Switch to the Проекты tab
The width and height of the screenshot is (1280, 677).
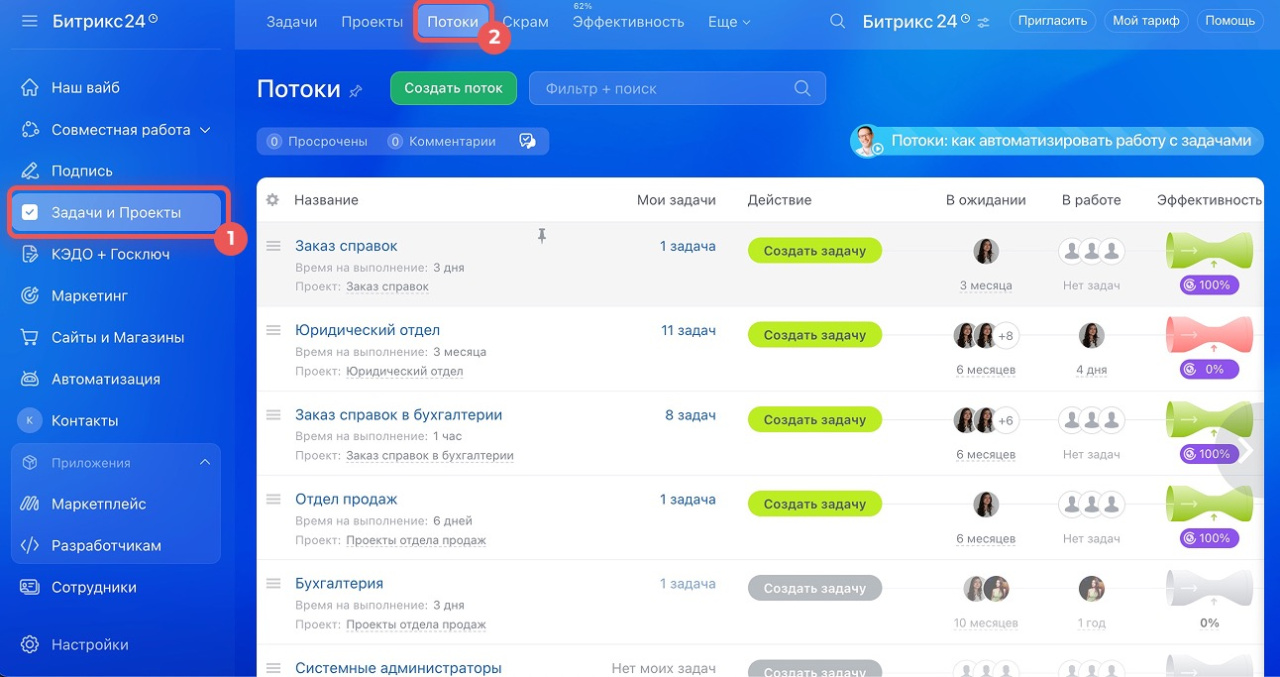point(372,22)
